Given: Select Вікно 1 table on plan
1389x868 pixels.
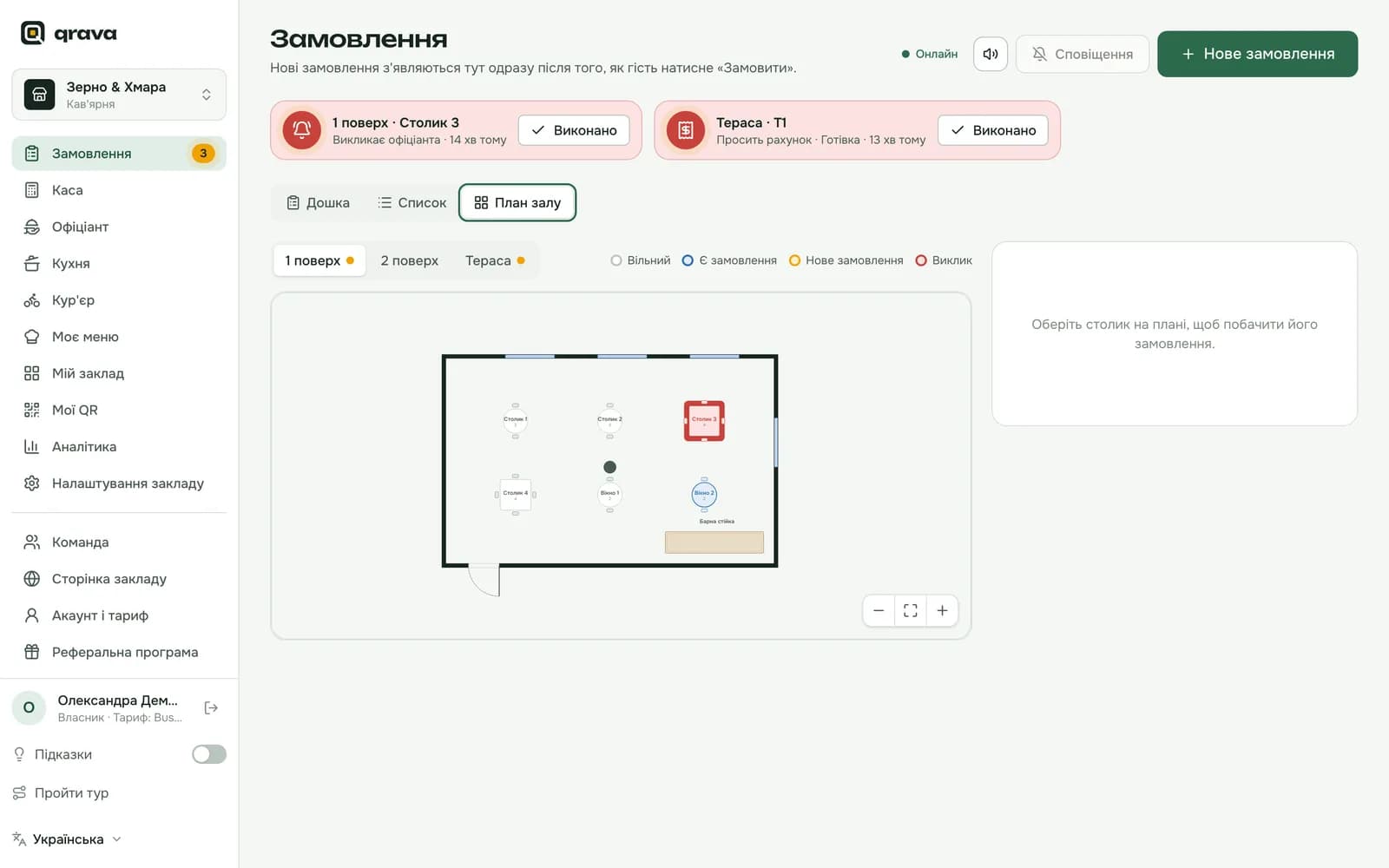Looking at the screenshot, I should click(x=609, y=494).
